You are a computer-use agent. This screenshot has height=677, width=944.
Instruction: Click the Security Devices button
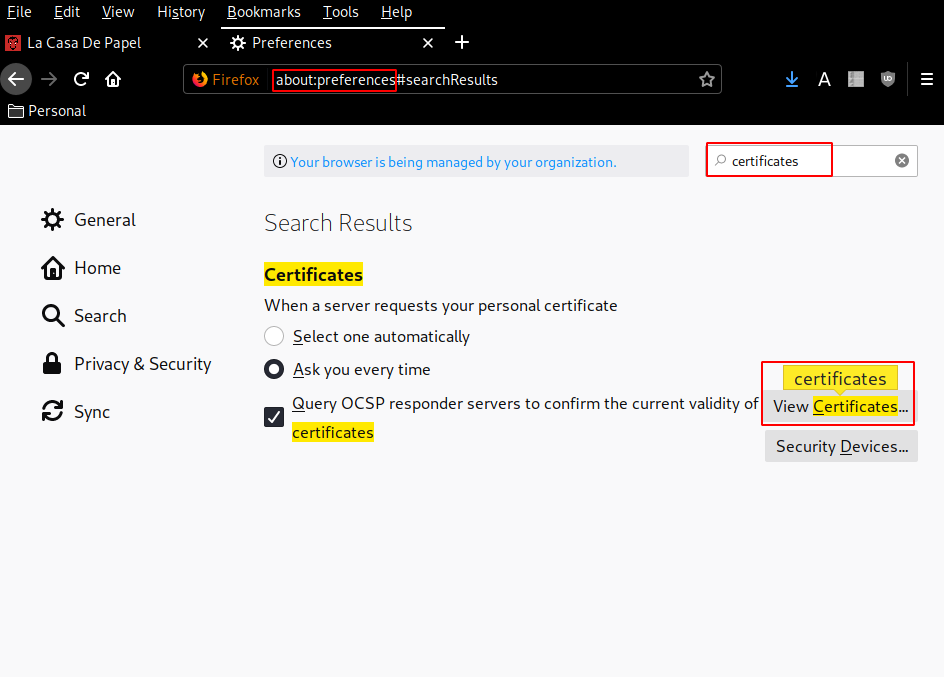841,446
